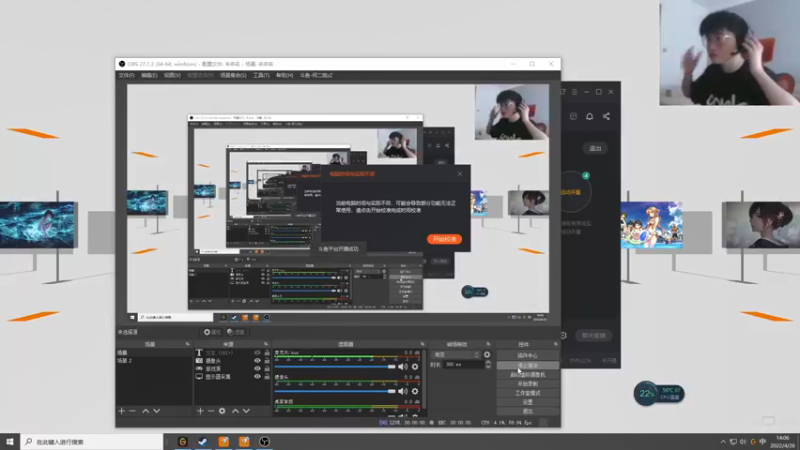800x450 pixels.
Task: Open the Help (H) menu in OBS
Action: point(284,76)
